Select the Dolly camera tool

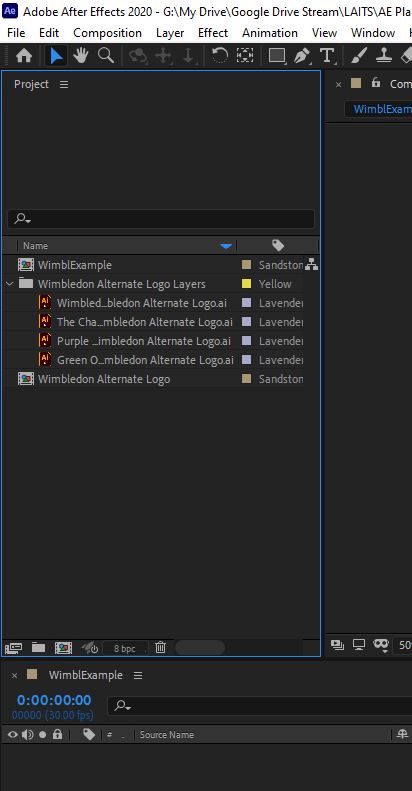tap(188, 55)
